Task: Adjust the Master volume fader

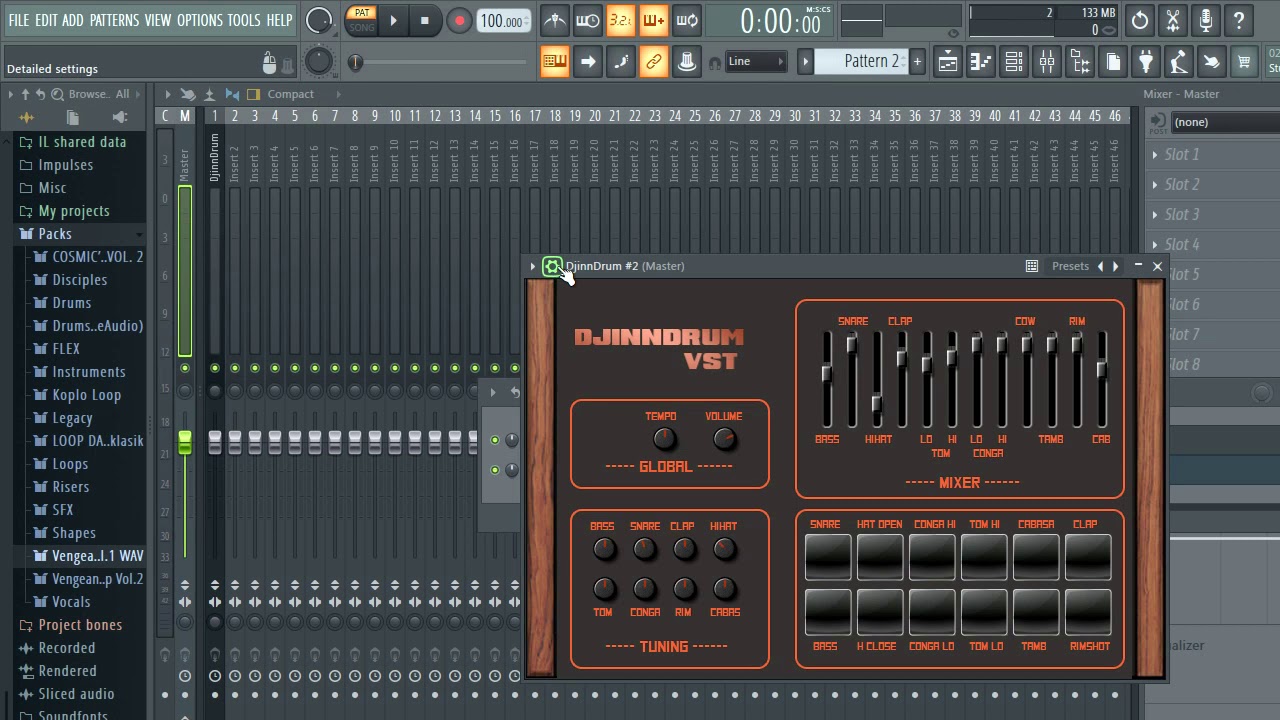Action: [x=185, y=444]
